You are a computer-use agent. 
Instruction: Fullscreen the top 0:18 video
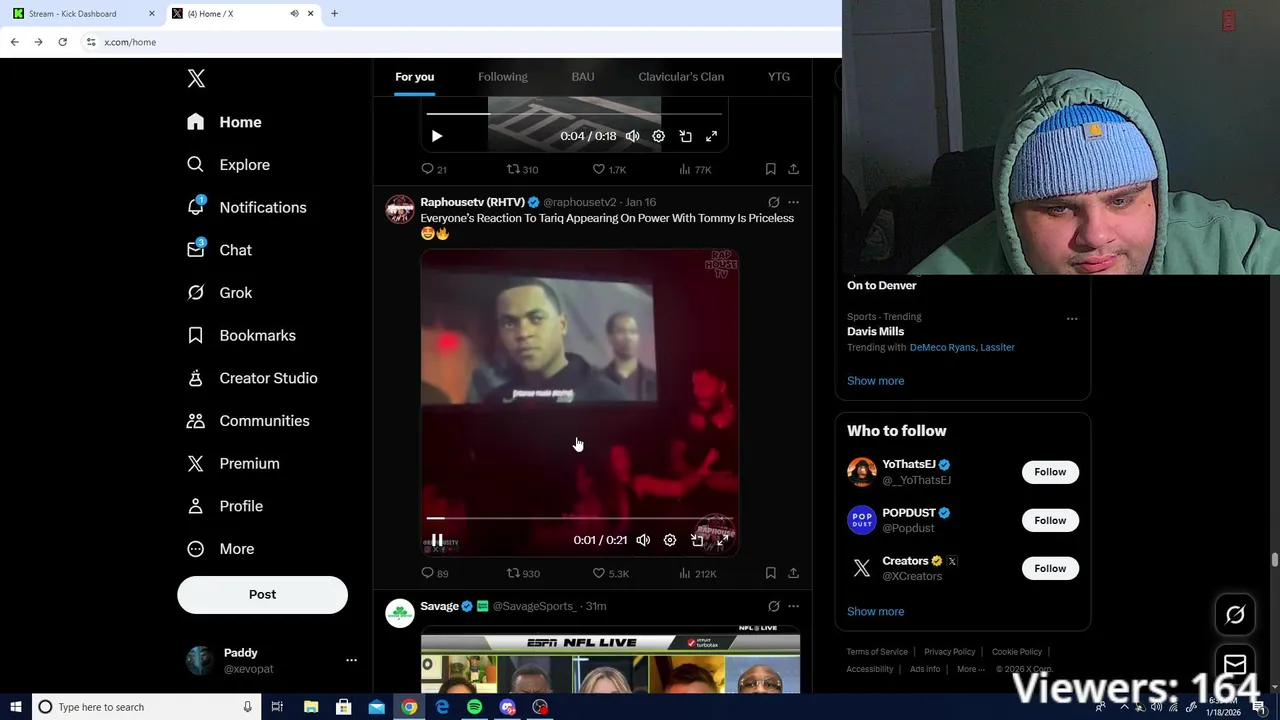click(711, 136)
